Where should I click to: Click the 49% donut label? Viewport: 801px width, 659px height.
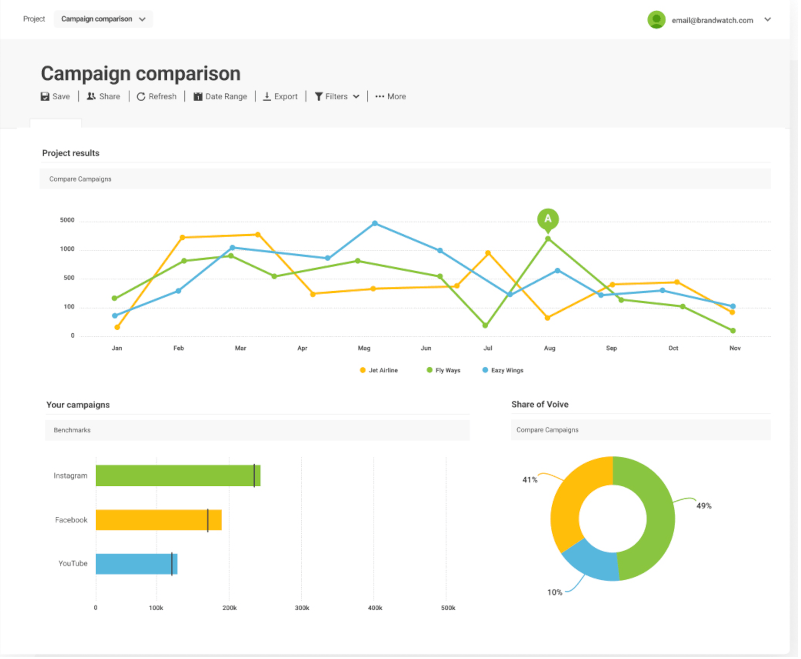[x=703, y=506]
